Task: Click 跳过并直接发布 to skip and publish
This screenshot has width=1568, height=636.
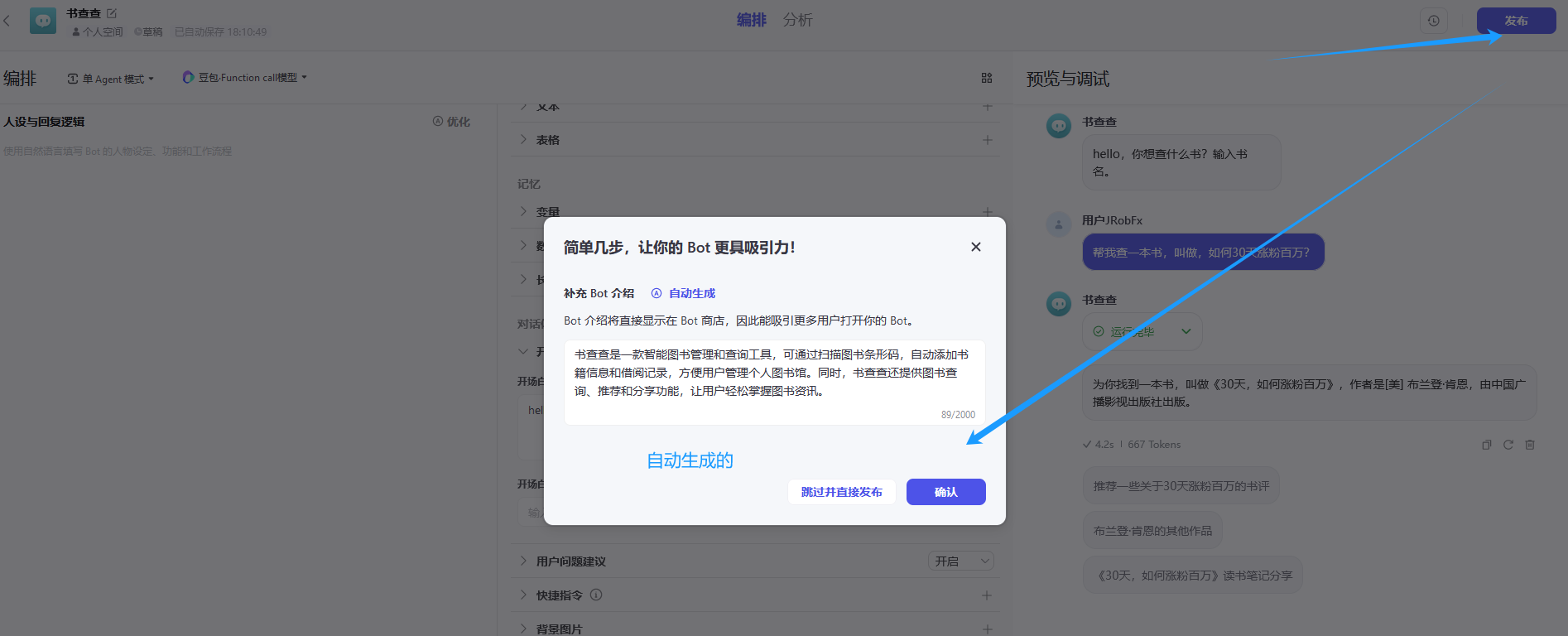Action: (841, 492)
